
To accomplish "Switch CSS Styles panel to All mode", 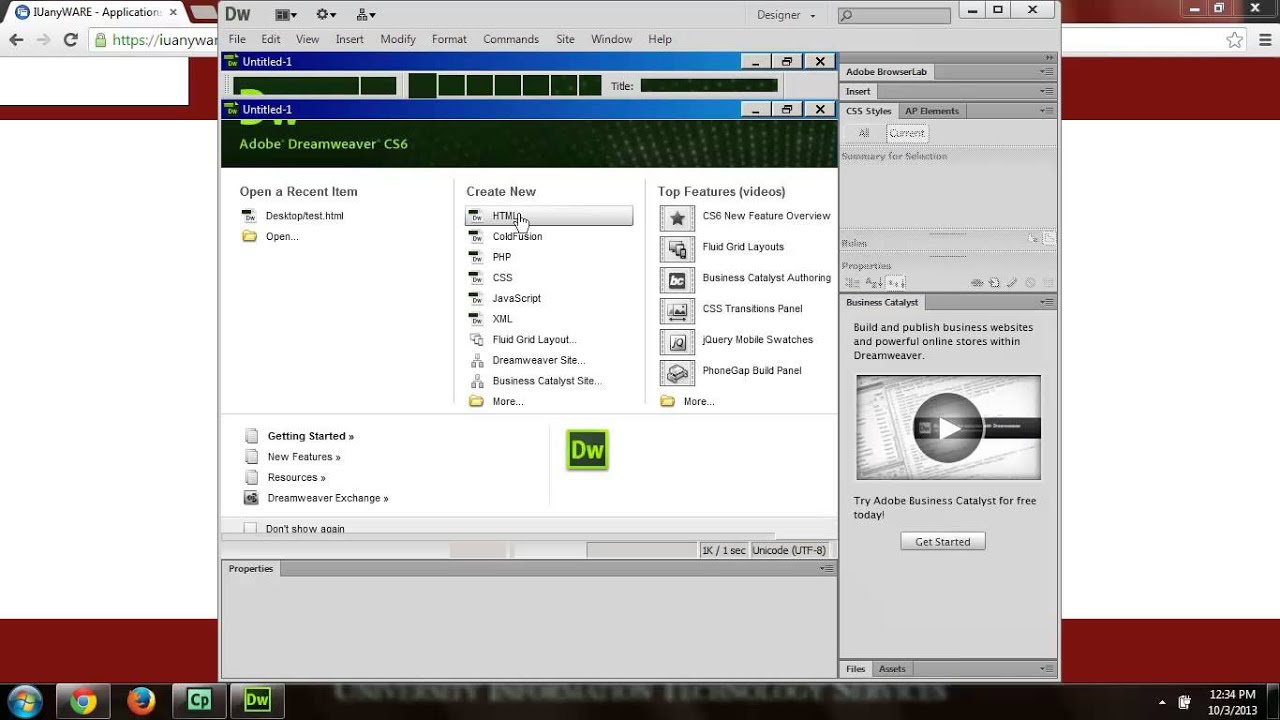I will (863, 133).
